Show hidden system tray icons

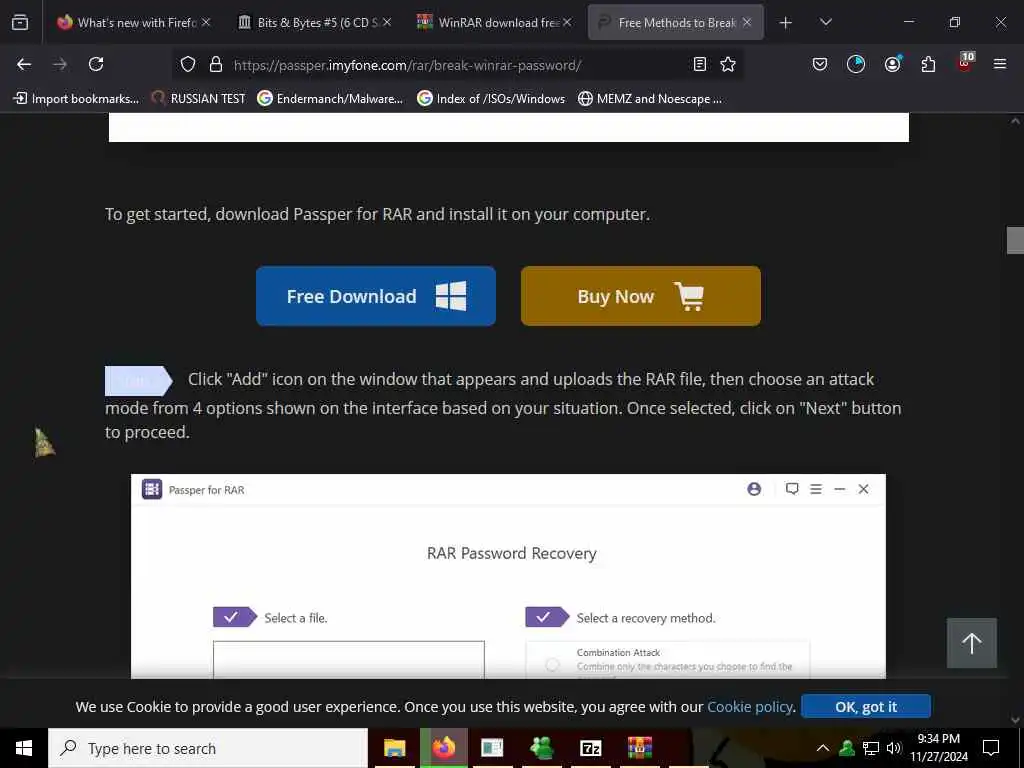[x=823, y=748]
